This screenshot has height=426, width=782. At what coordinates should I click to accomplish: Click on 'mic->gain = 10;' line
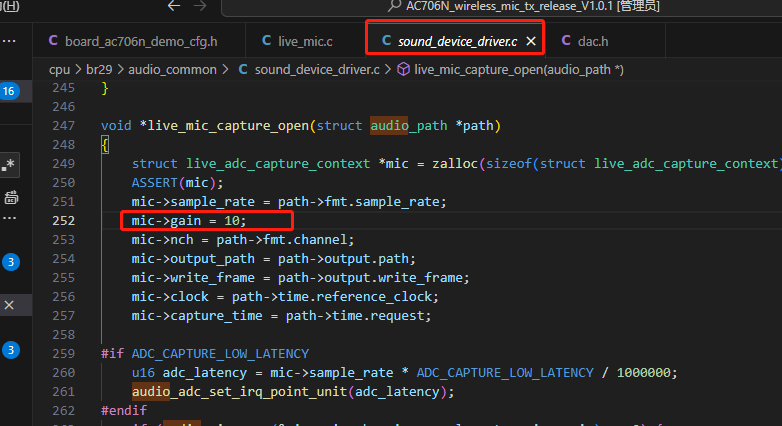(x=189, y=220)
